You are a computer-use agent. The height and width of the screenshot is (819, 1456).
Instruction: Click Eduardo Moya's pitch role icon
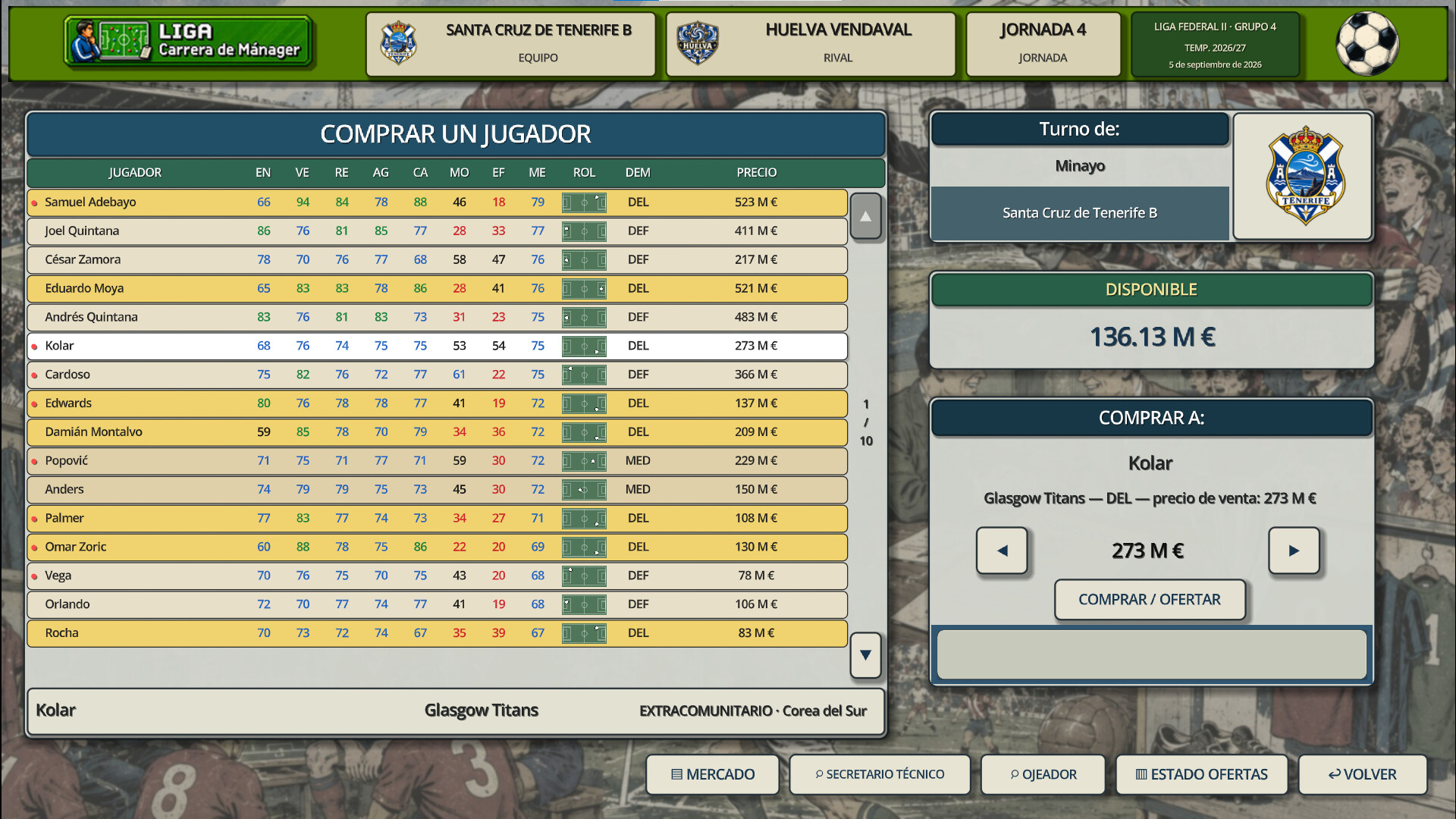pos(584,289)
